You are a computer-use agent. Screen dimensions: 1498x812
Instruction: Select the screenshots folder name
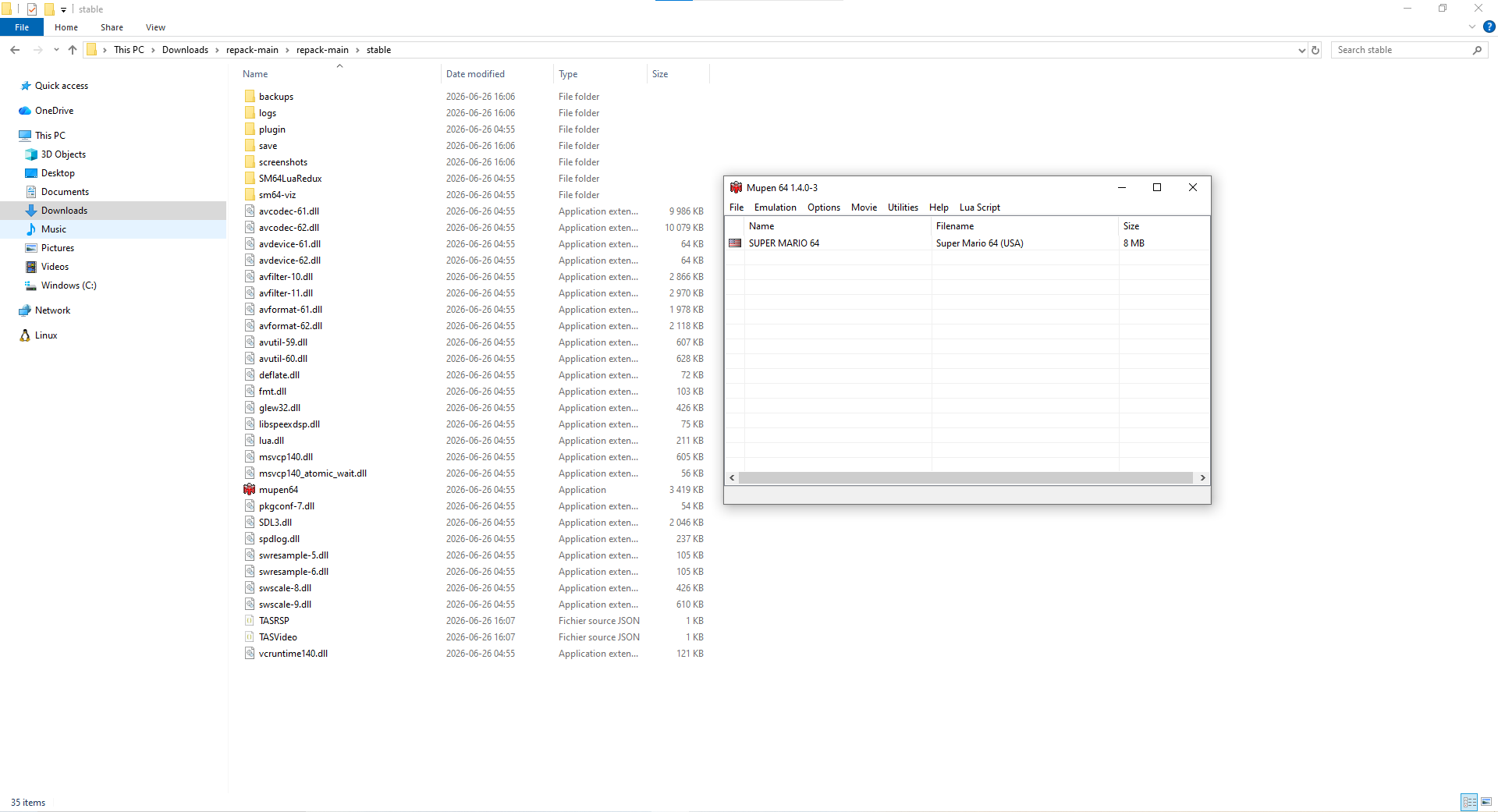[x=283, y=162]
